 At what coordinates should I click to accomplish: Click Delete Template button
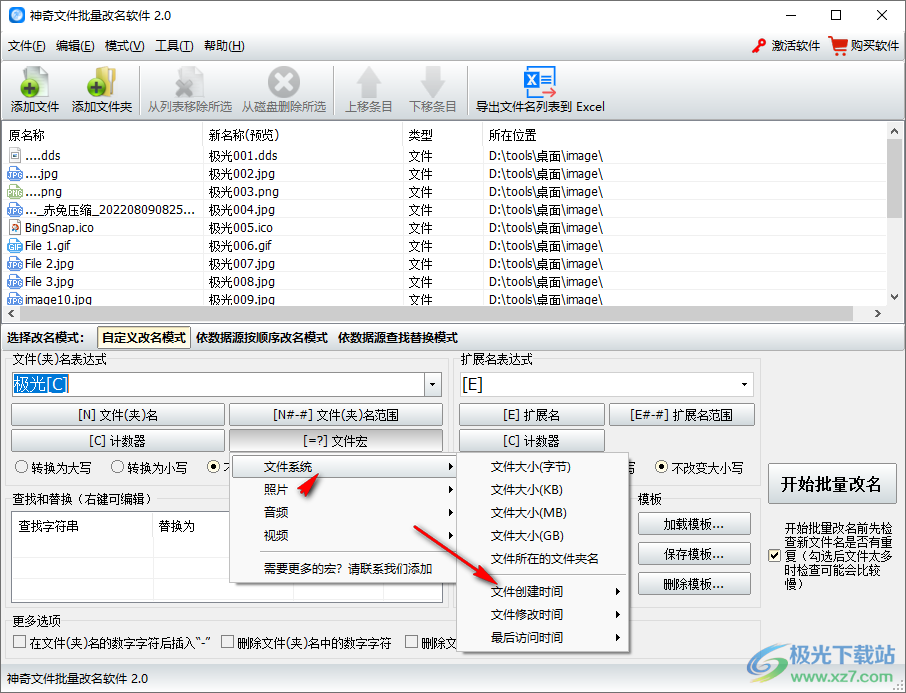click(x=694, y=584)
